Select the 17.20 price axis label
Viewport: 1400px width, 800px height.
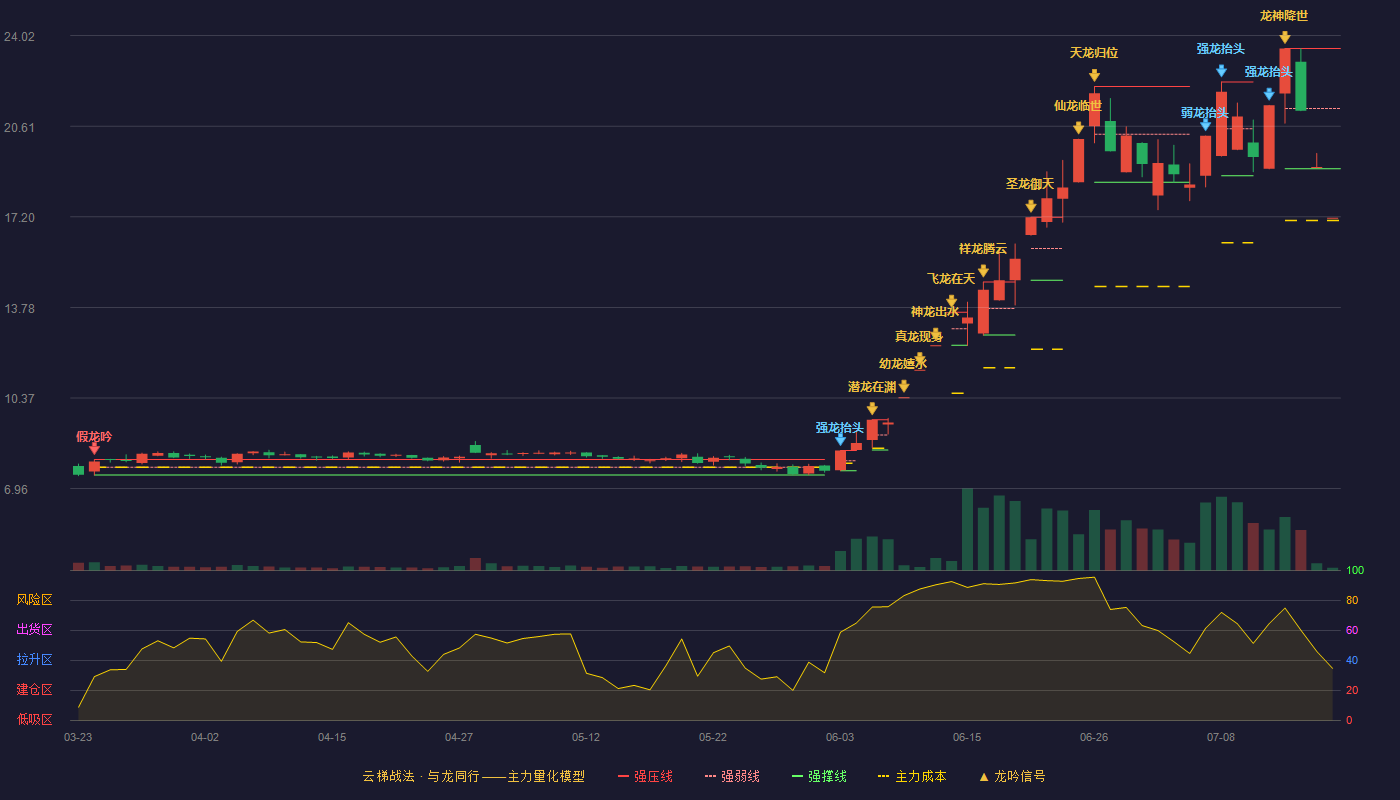pos(19,218)
